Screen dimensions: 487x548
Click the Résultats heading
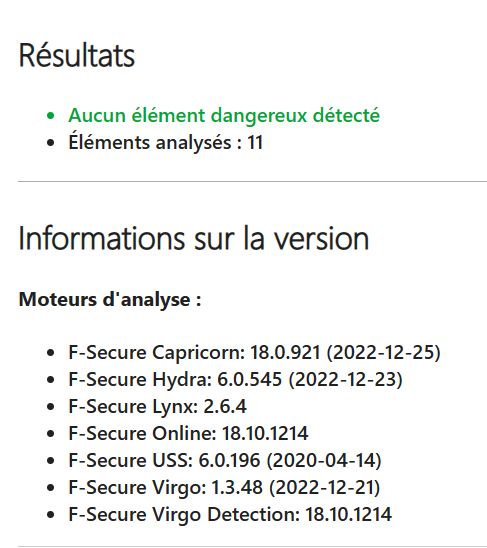pyautogui.click(x=77, y=55)
